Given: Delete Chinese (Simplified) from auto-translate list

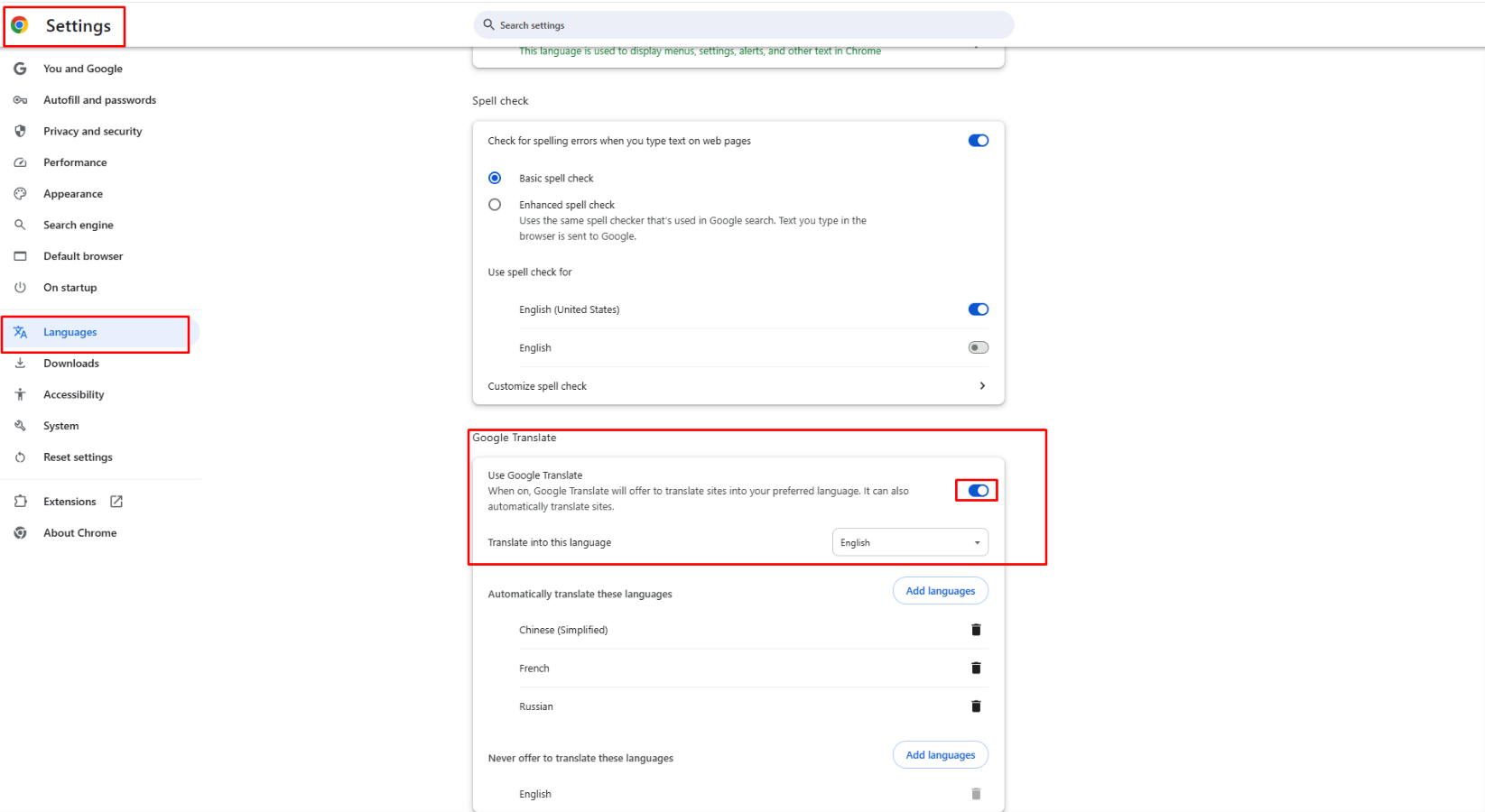Looking at the screenshot, I should pyautogui.click(x=976, y=630).
